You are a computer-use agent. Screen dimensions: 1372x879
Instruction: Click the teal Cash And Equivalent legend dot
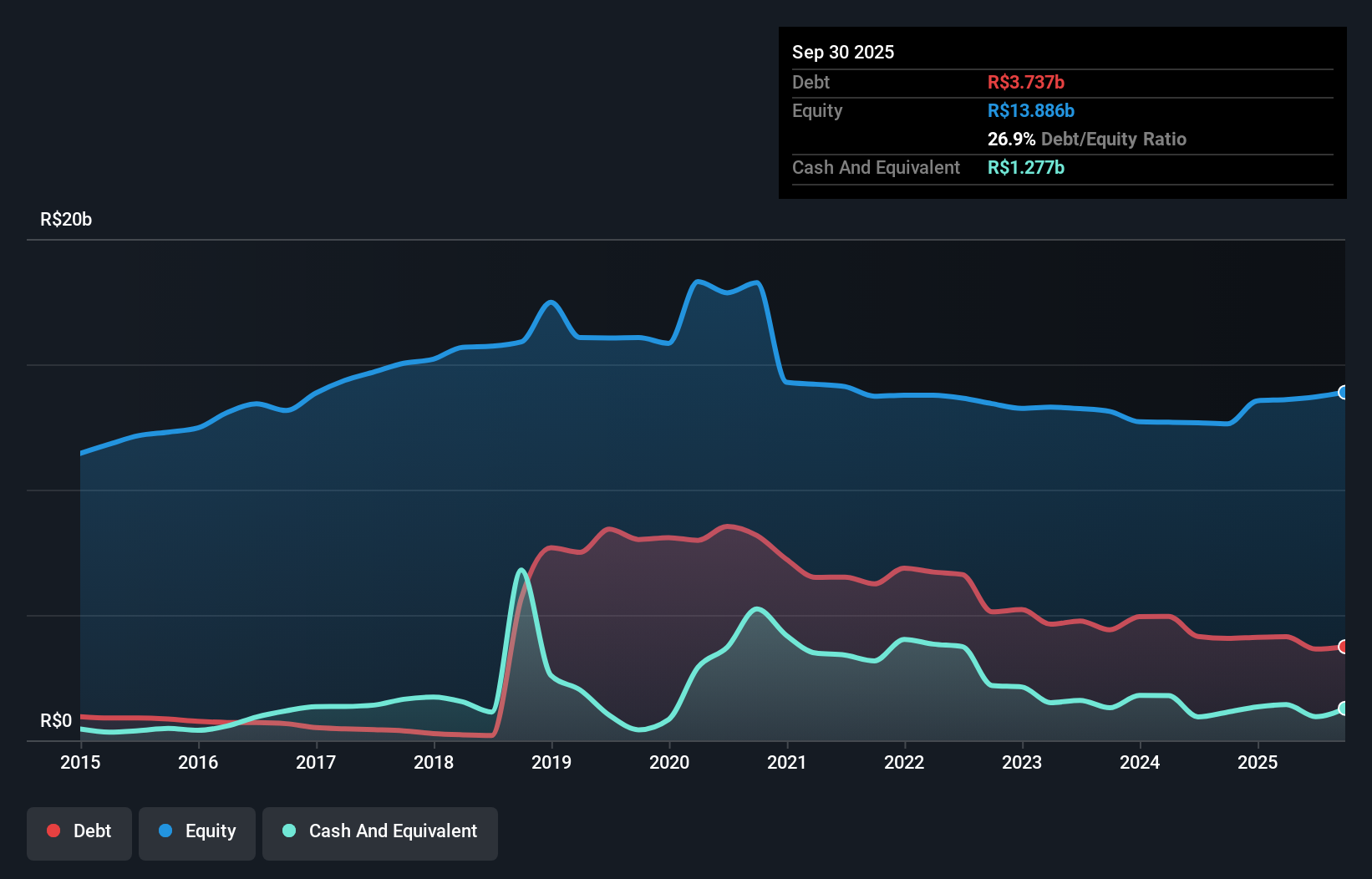287,831
